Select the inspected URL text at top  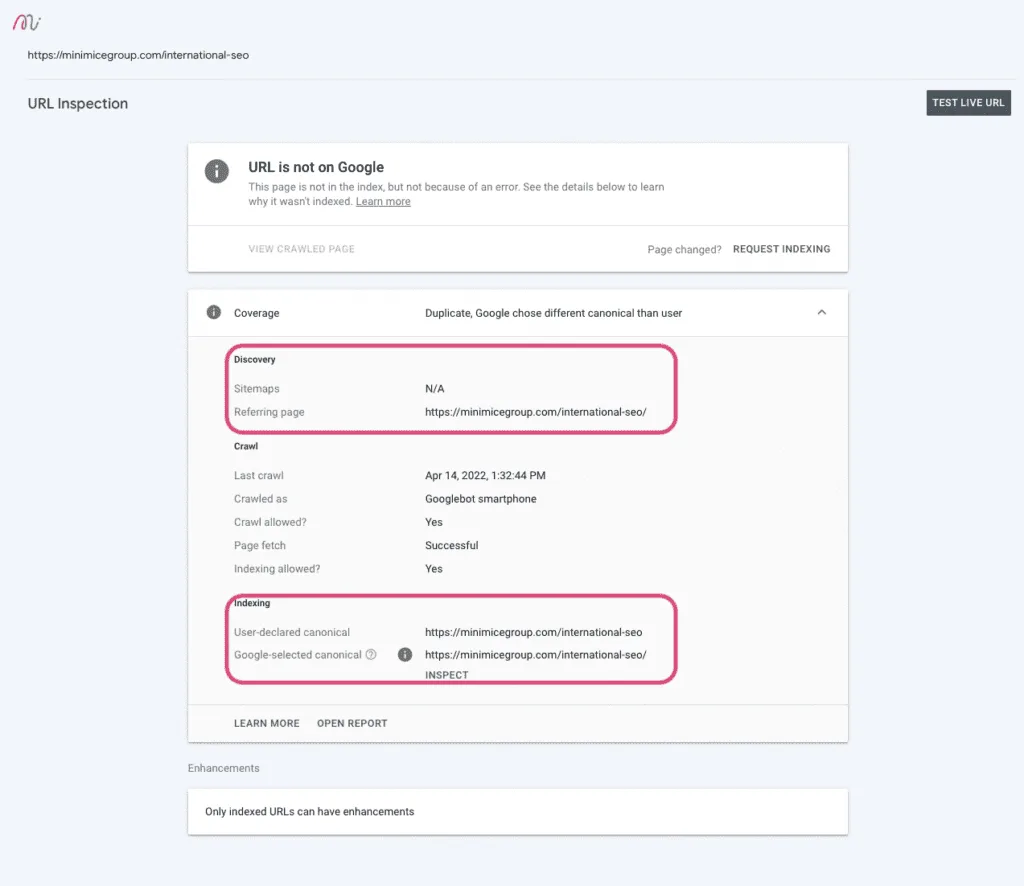pos(138,55)
